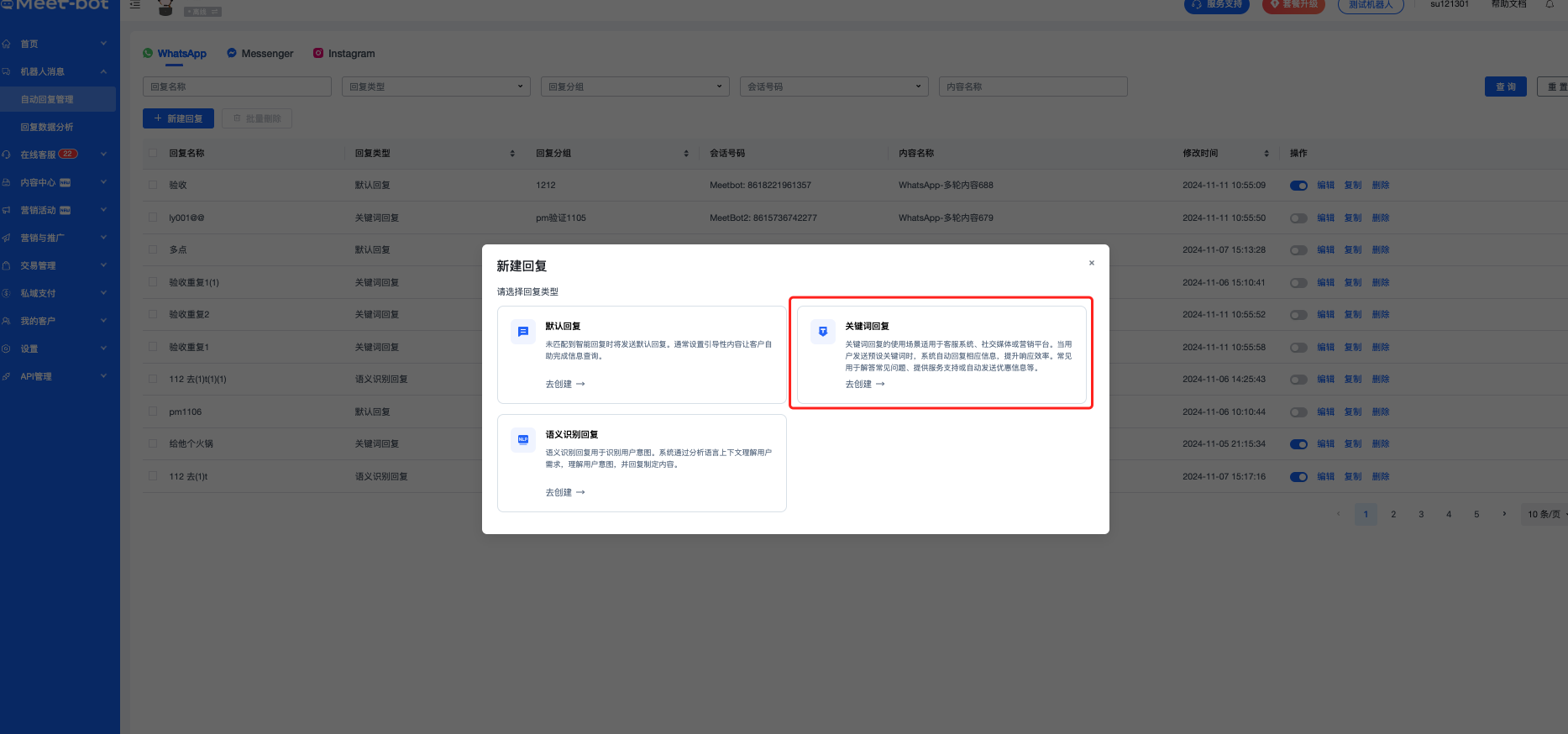Viewport: 1568px width, 734px height.
Task: Toggle the switch for 给他个火锅 row
Action: 1298,444
